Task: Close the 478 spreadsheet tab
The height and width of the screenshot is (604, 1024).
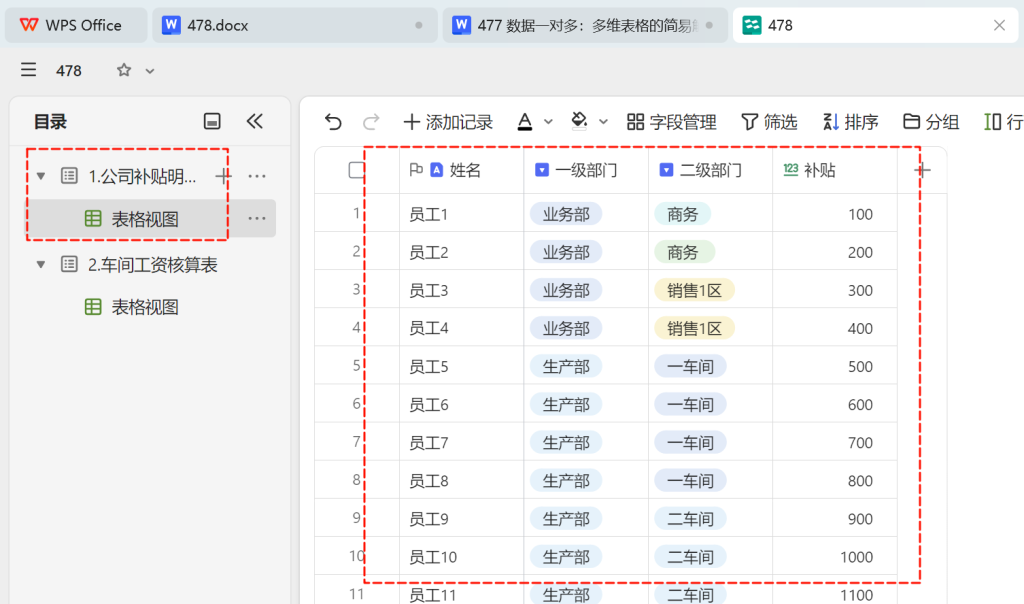Action: tap(999, 25)
